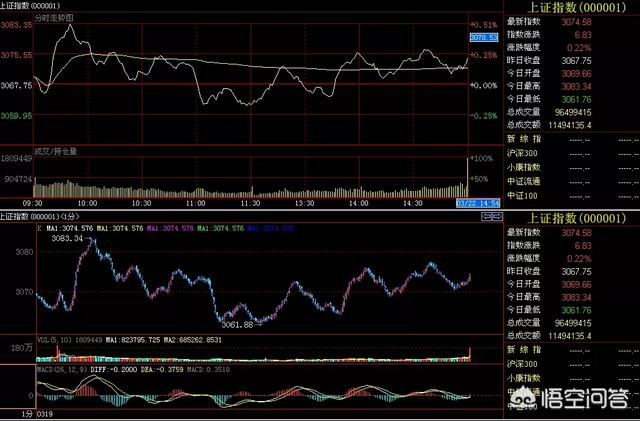Click 新综指 row in the top panel

(523, 139)
